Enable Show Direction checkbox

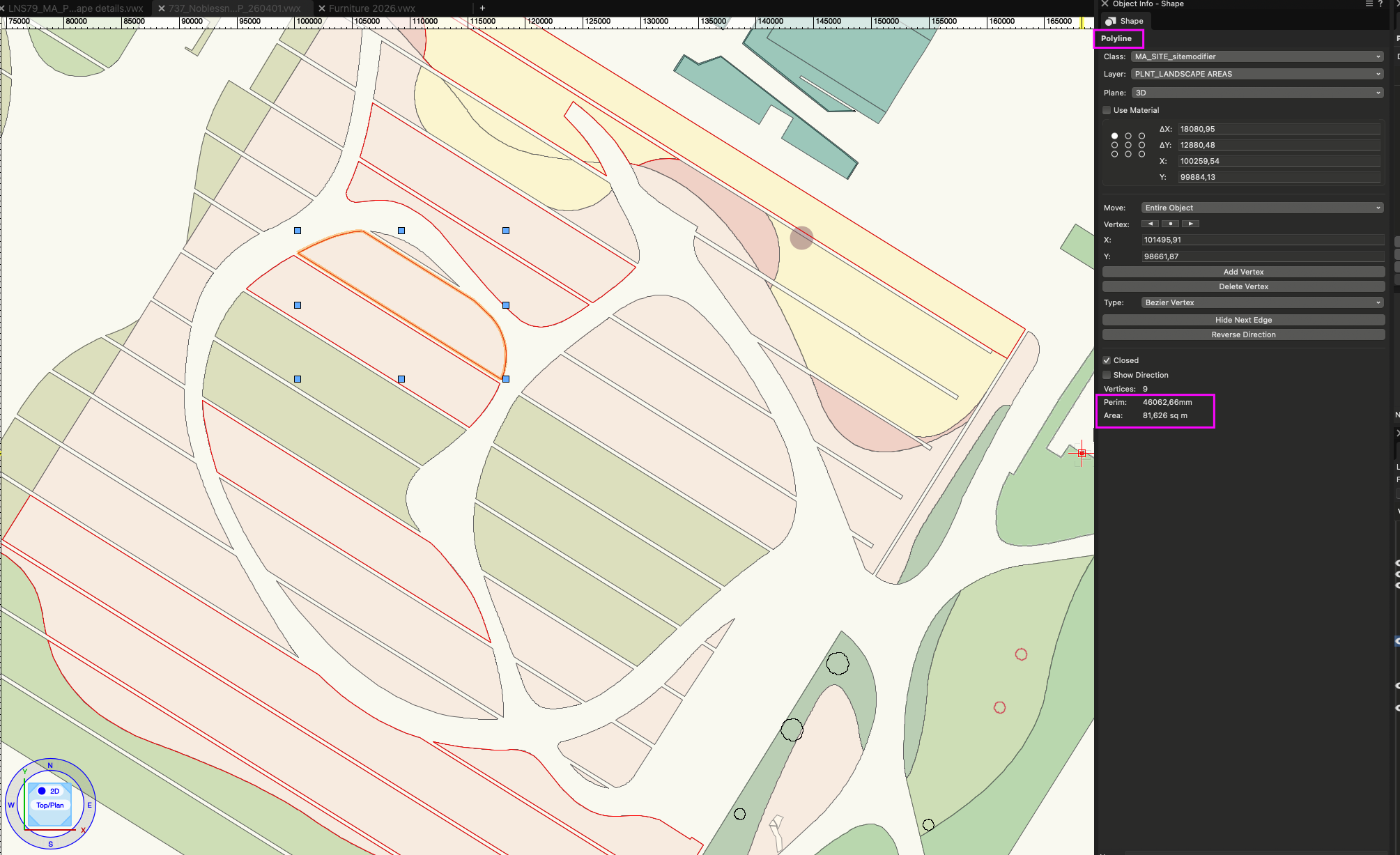(x=1107, y=375)
